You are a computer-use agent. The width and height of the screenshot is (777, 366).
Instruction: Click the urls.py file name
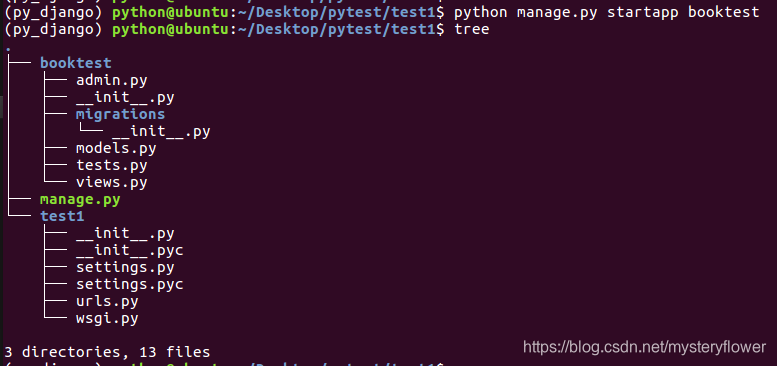pos(107,301)
